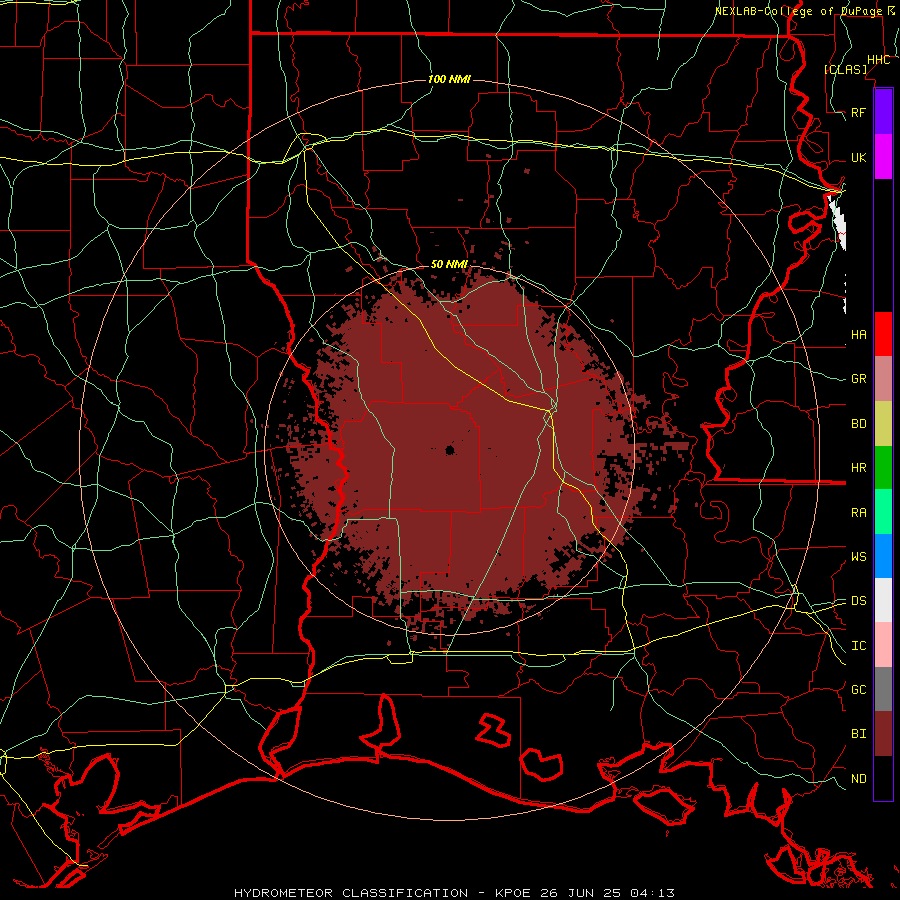Click the 'WS' legend label
900x900 pixels.
click(859, 556)
